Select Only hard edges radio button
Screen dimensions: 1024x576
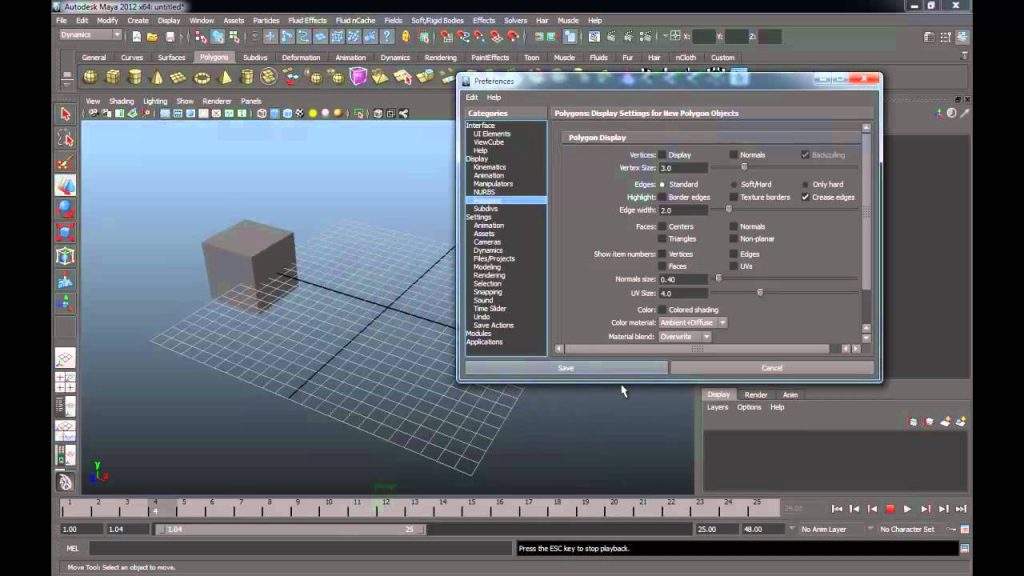pos(805,185)
